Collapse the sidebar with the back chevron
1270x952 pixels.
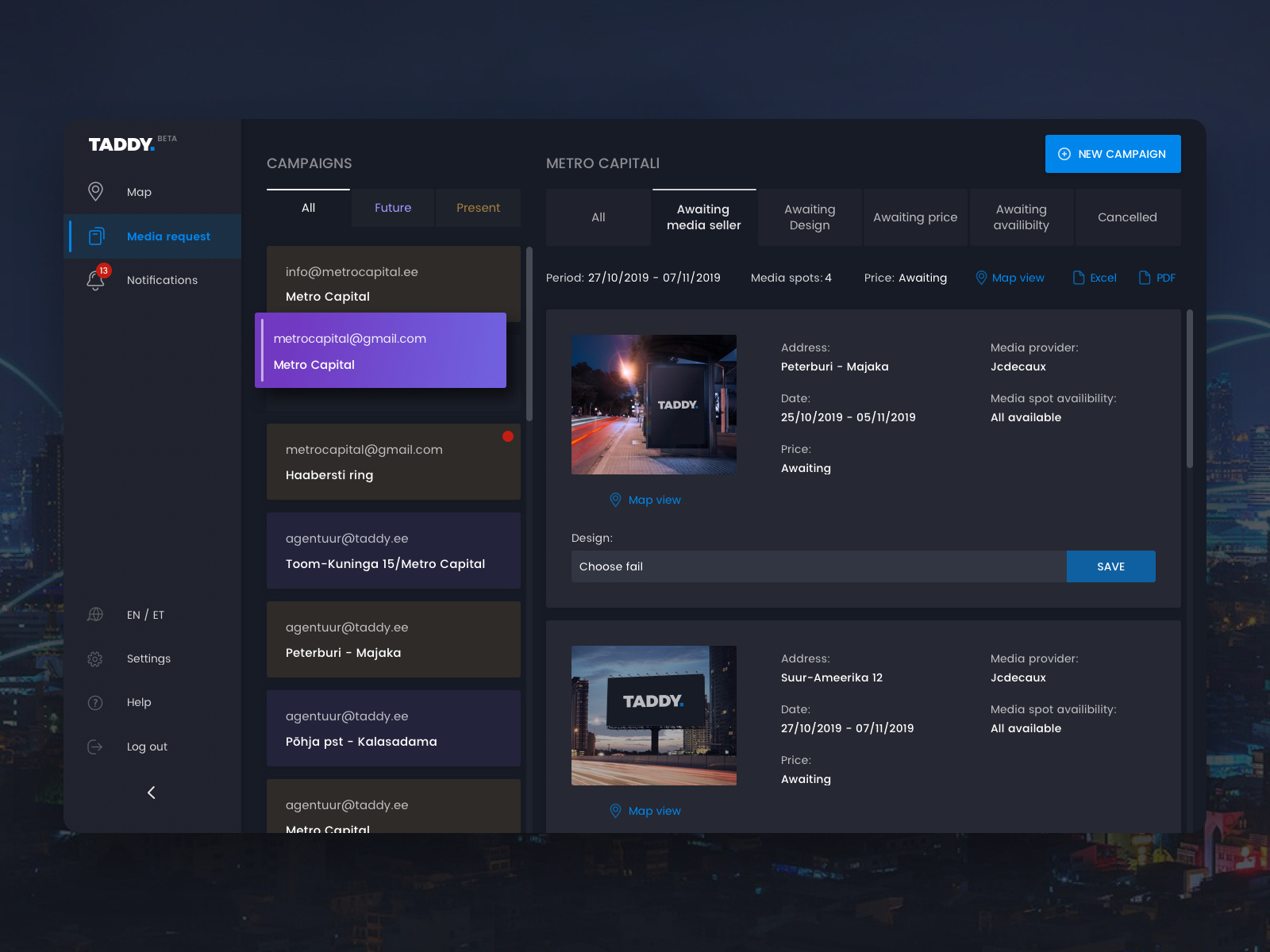[152, 793]
